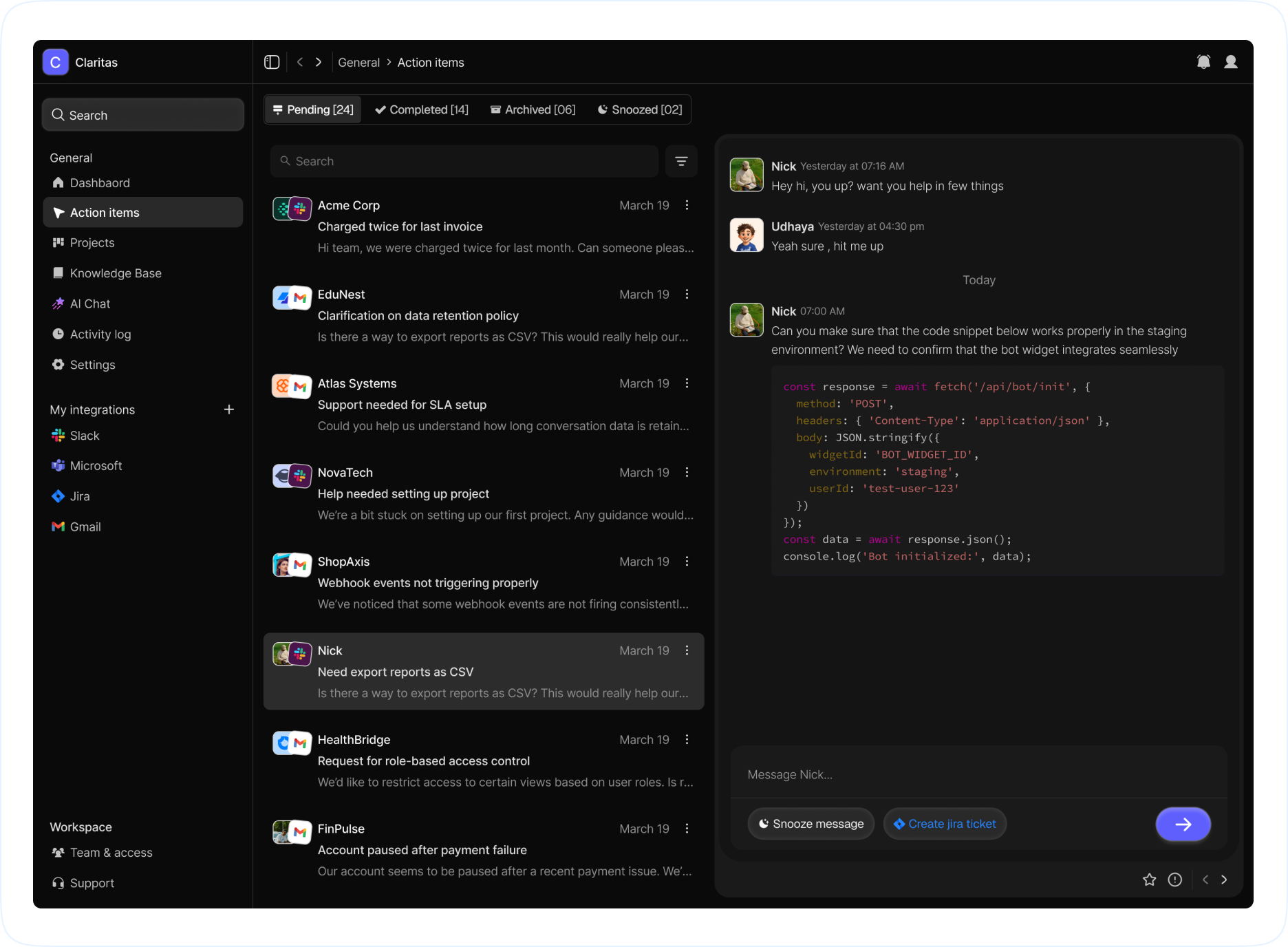The image size is (1288, 947).
Task: Open more options for HealthBridge item
Action: (687, 739)
